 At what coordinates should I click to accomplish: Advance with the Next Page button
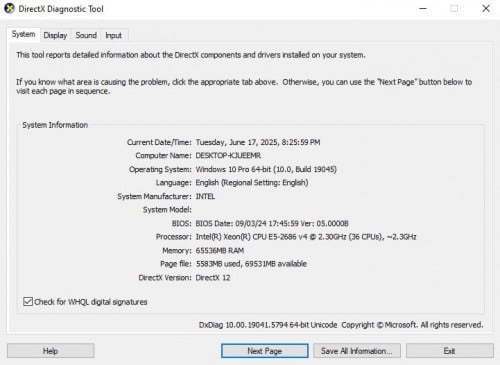point(265,351)
